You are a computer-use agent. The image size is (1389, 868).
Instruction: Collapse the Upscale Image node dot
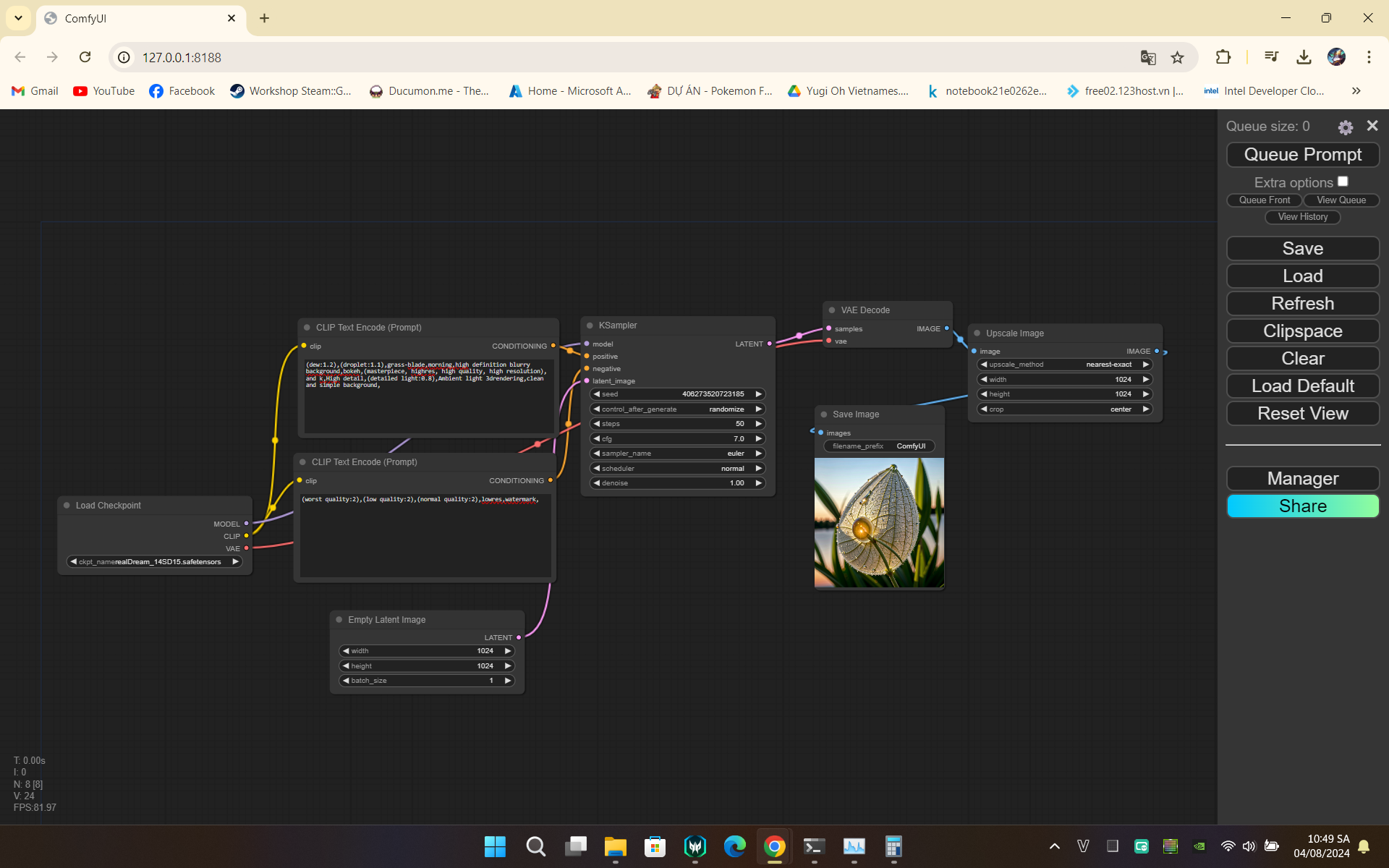click(x=977, y=333)
